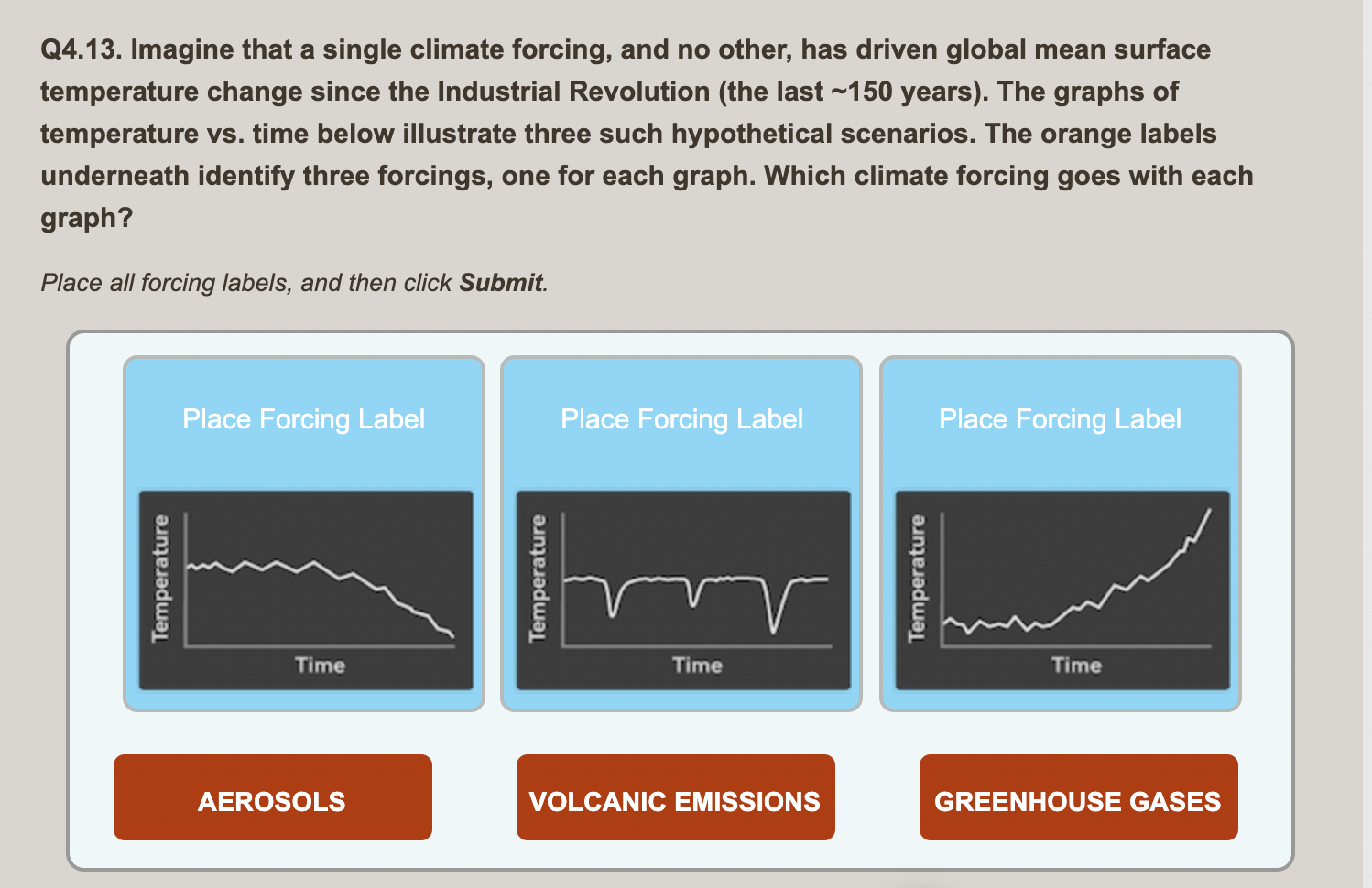Click the rightmost Place Forcing Label drop zone
The width and height of the screenshot is (1372, 888).
click(1061, 419)
